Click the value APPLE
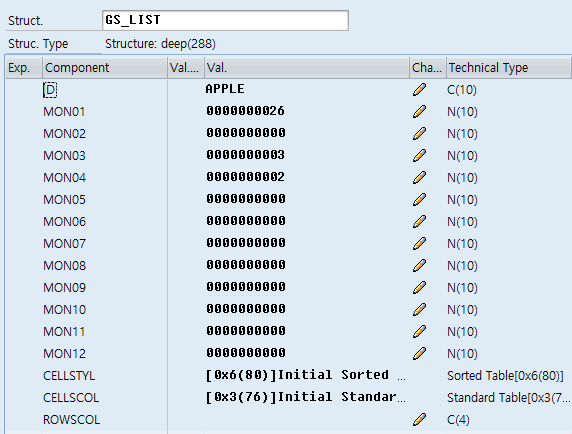This screenshot has height=434, width=572. [x=225, y=89]
